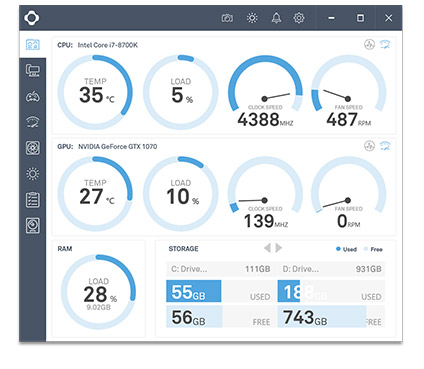Click the GPU row blue tuning icon
This screenshot has width=424, height=369.
click(x=385, y=146)
